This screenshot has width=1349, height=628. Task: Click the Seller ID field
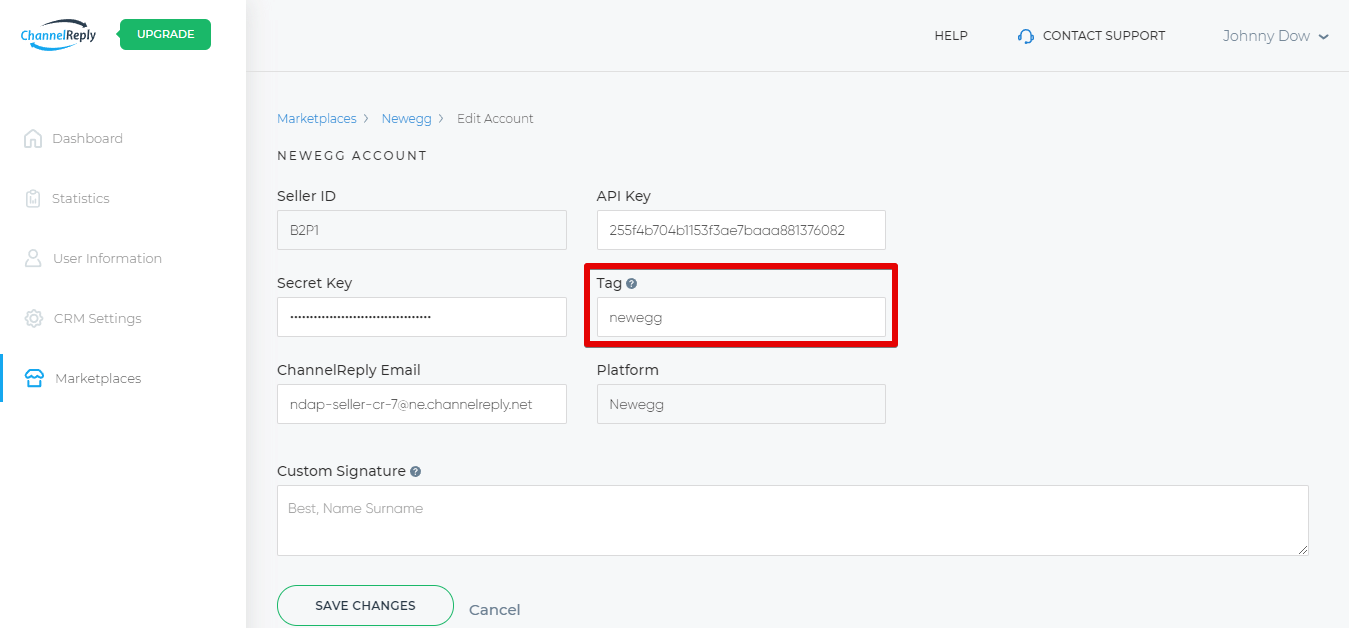[422, 230]
